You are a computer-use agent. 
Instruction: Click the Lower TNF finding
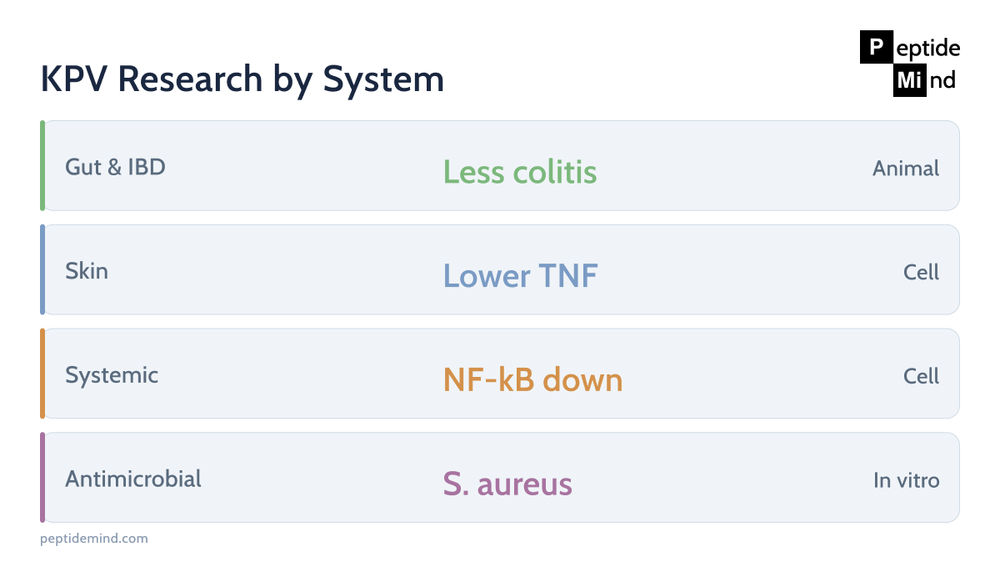520,275
